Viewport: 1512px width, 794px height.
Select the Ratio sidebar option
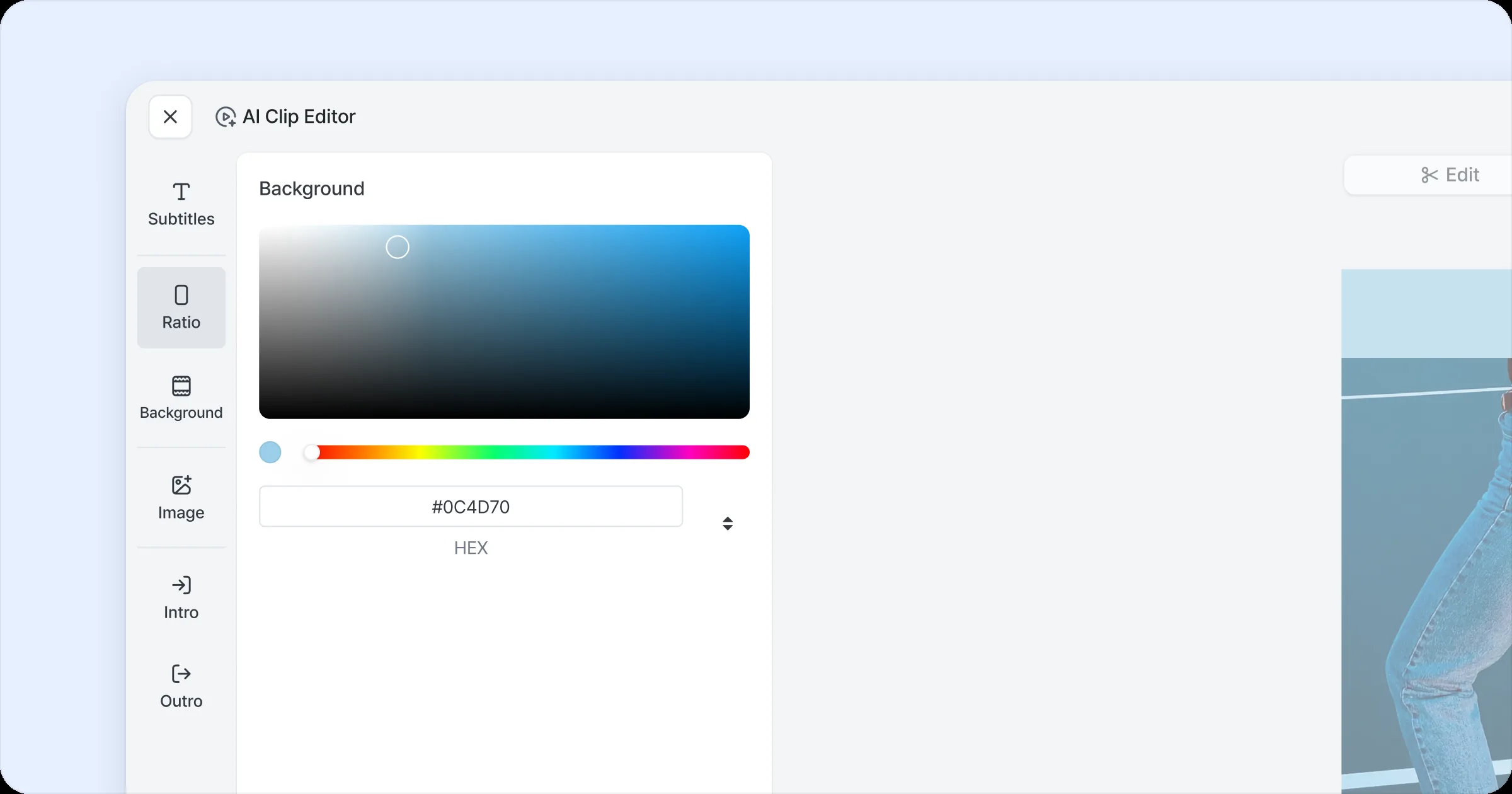coord(181,308)
